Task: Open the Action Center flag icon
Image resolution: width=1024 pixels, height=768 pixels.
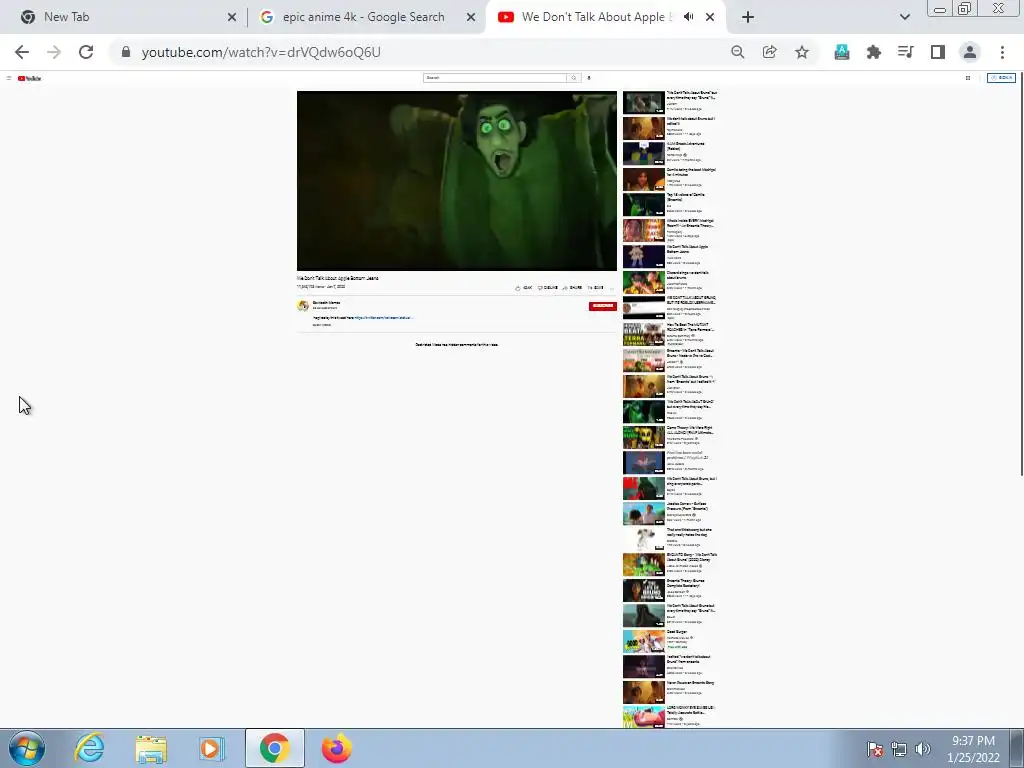Action: click(x=875, y=749)
